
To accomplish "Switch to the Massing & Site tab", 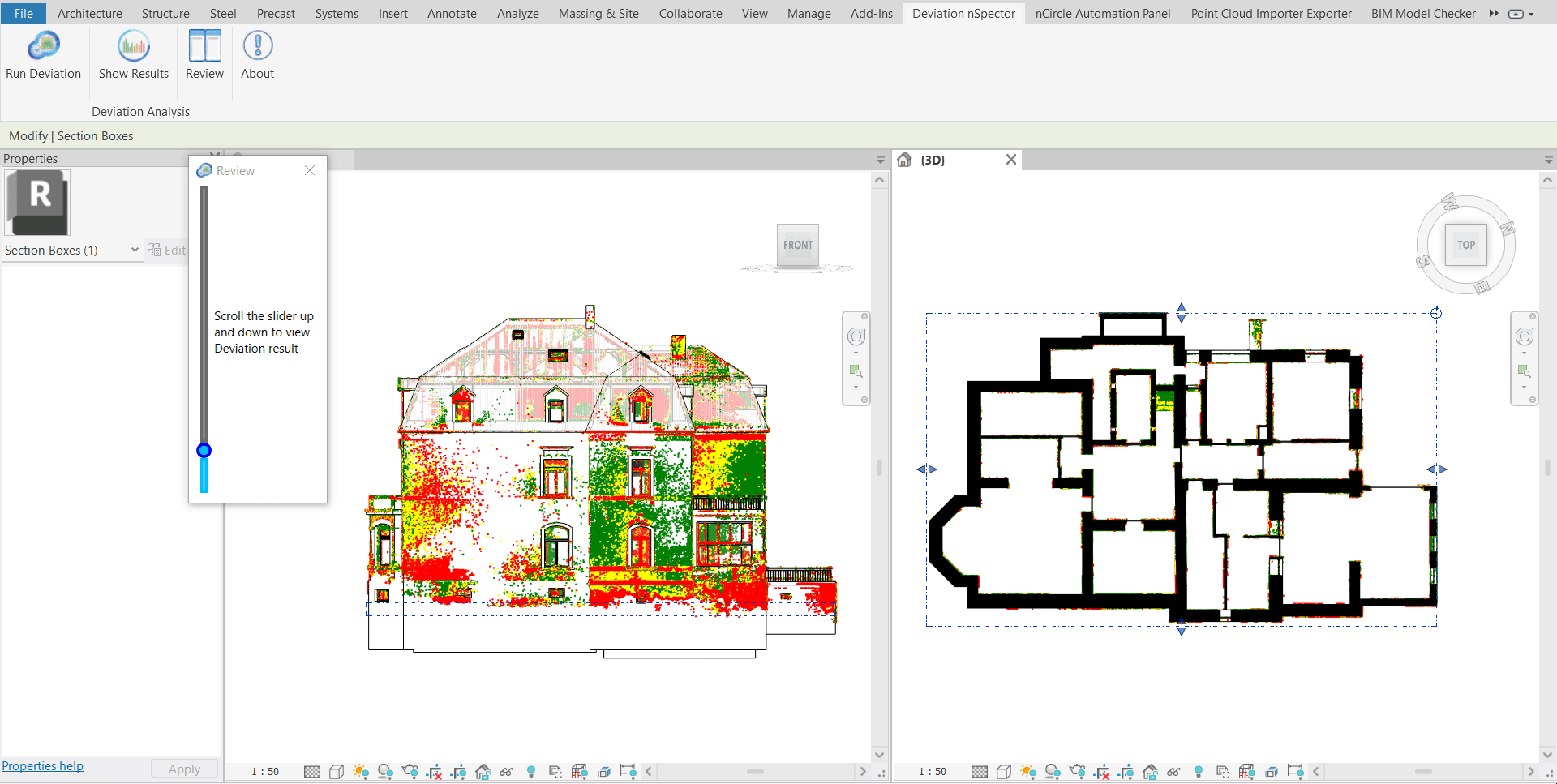I will tap(598, 13).
